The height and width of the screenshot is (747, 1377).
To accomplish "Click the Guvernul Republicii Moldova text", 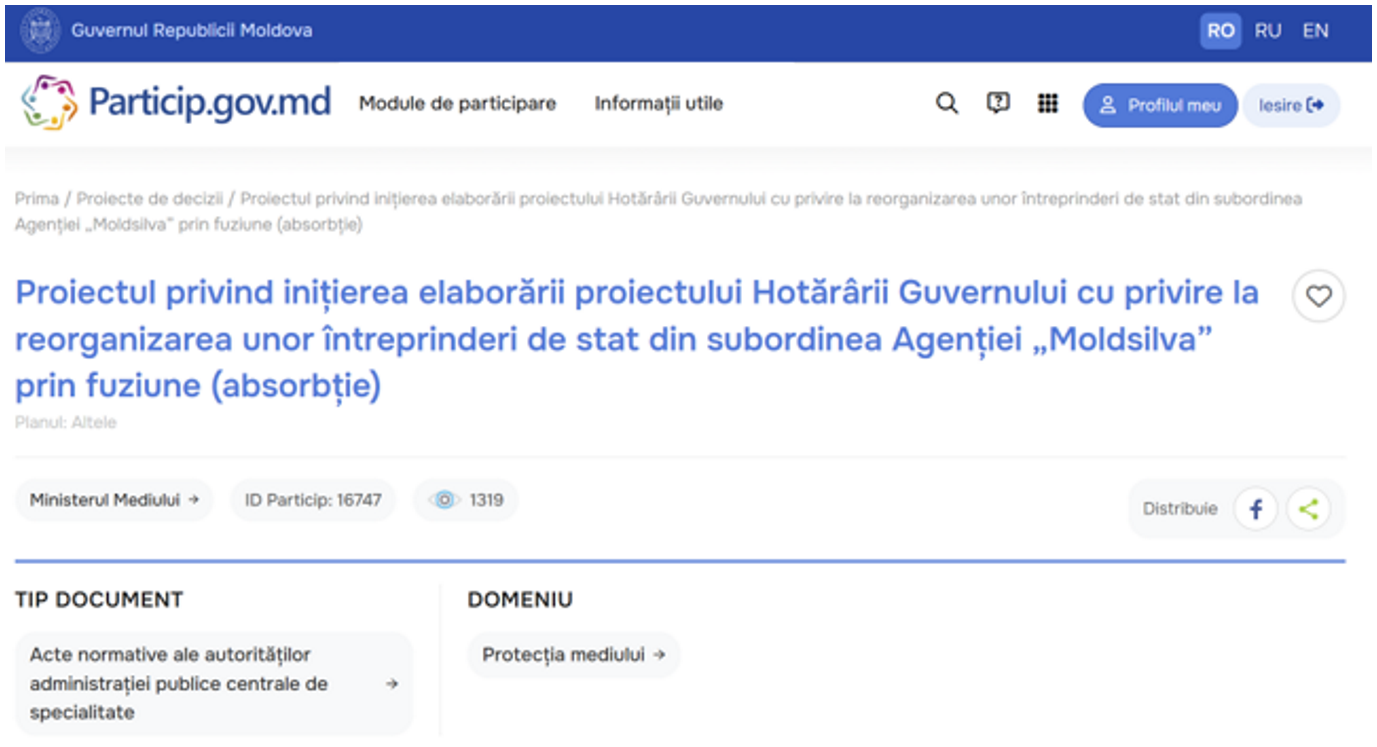I will [192, 31].
